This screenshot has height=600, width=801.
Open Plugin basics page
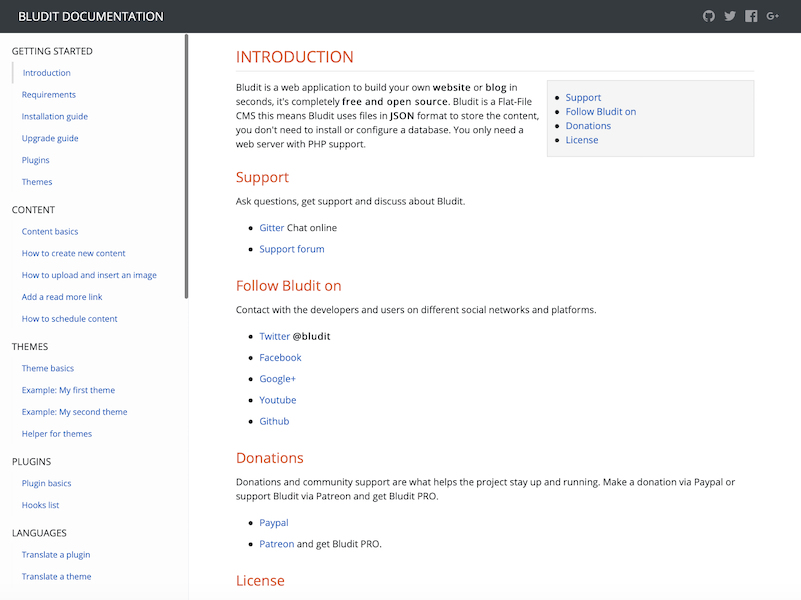tap(46, 483)
